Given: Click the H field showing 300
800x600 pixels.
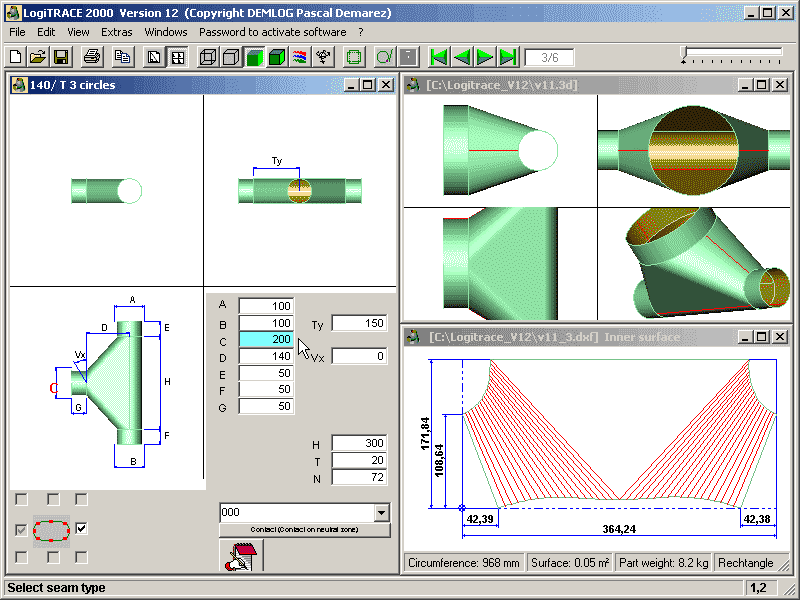Looking at the screenshot, I should click(x=359, y=443).
